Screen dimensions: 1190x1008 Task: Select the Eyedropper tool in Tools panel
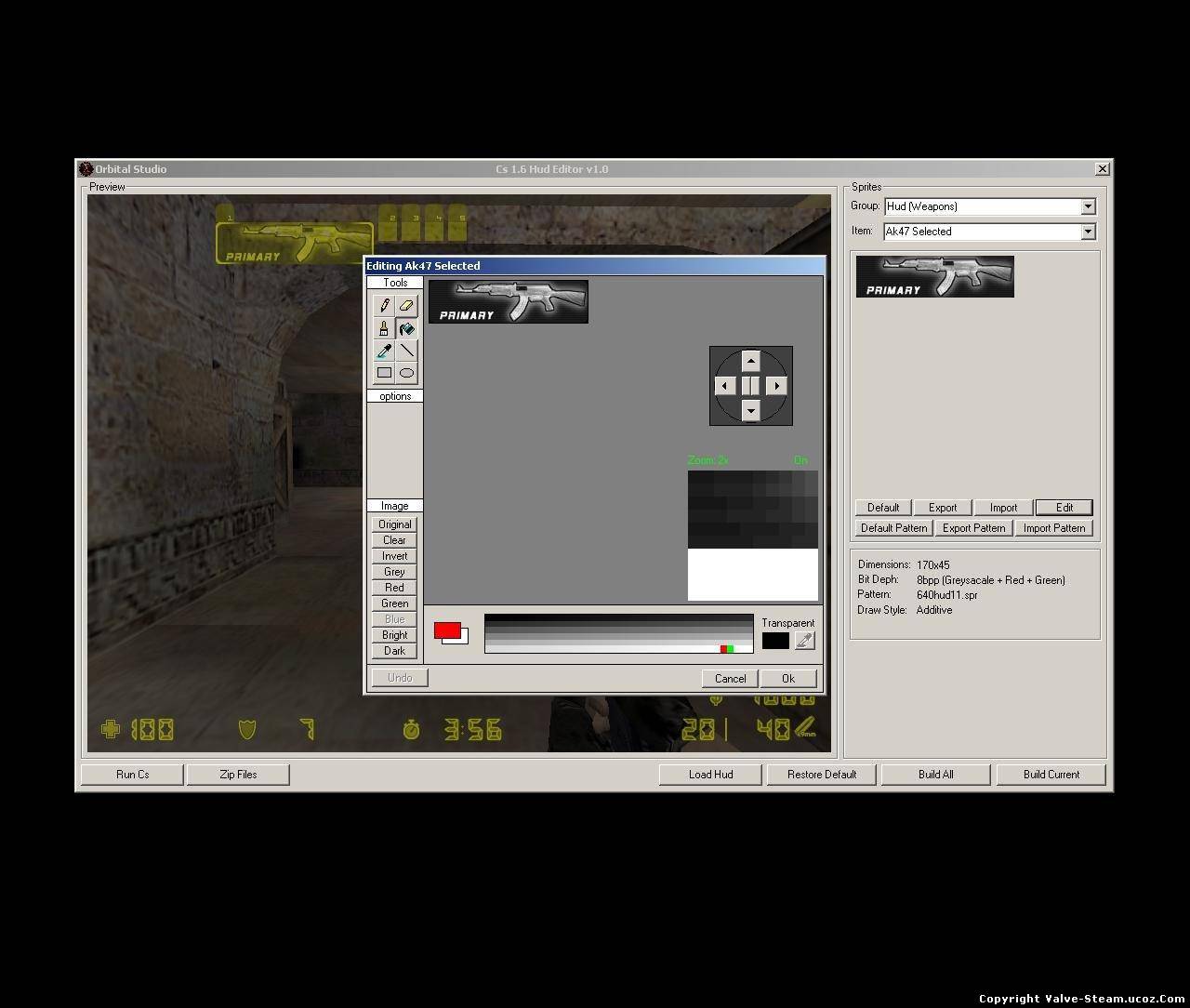click(x=384, y=351)
